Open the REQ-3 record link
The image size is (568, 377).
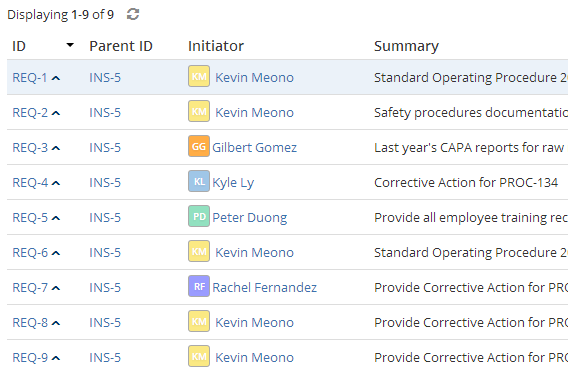coord(30,147)
